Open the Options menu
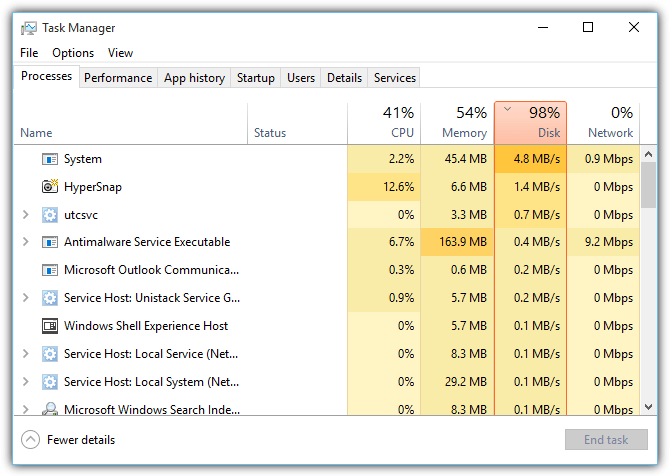The width and height of the screenshot is (670, 476). tap(73, 53)
